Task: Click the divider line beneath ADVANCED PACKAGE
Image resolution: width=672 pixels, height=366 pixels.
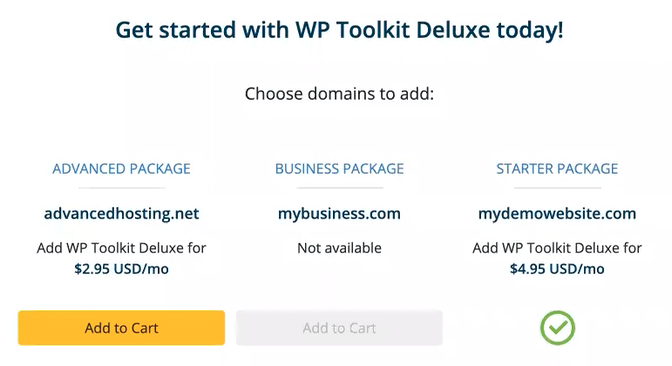Action: coord(122,188)
